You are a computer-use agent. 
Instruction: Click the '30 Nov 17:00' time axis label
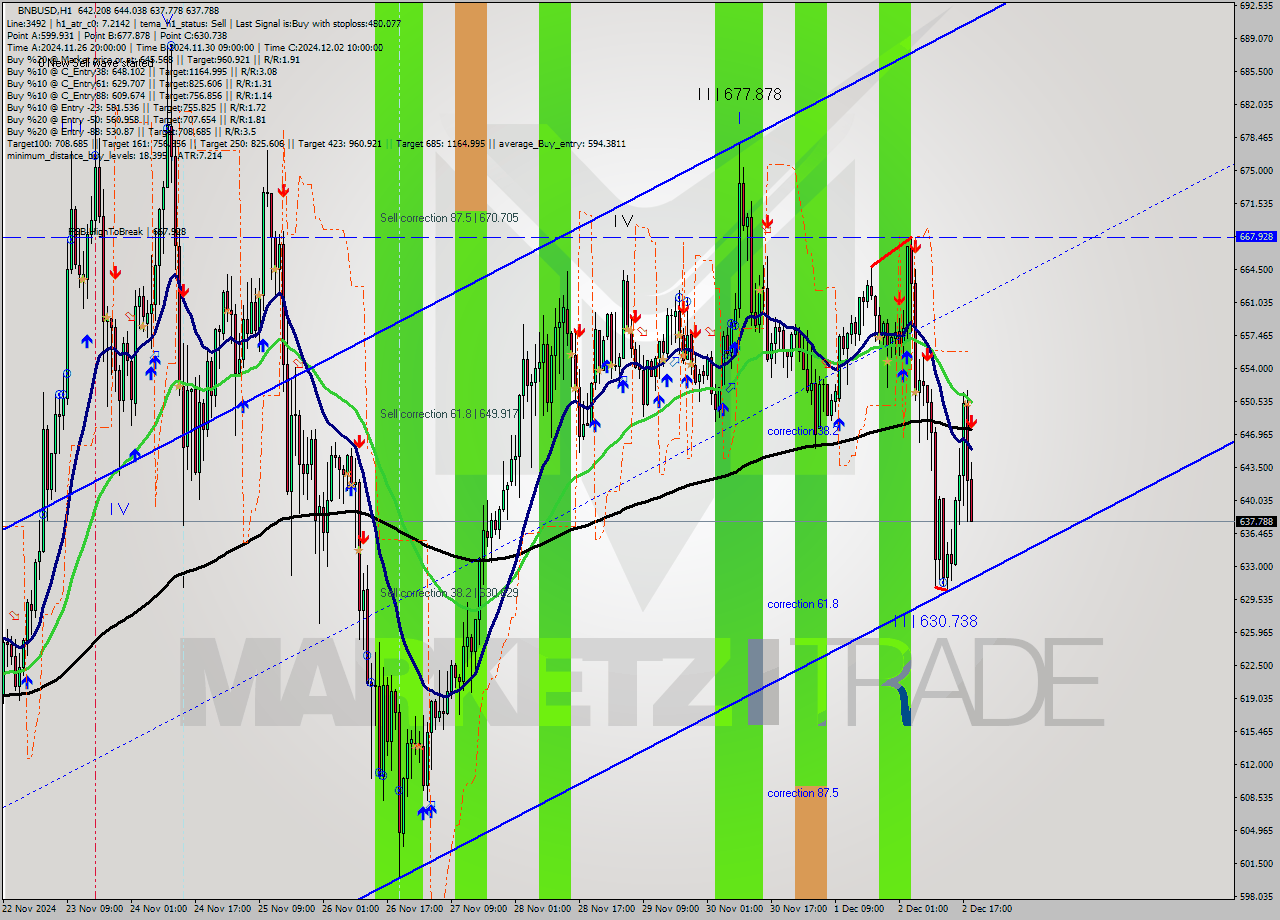click(799, 909)
